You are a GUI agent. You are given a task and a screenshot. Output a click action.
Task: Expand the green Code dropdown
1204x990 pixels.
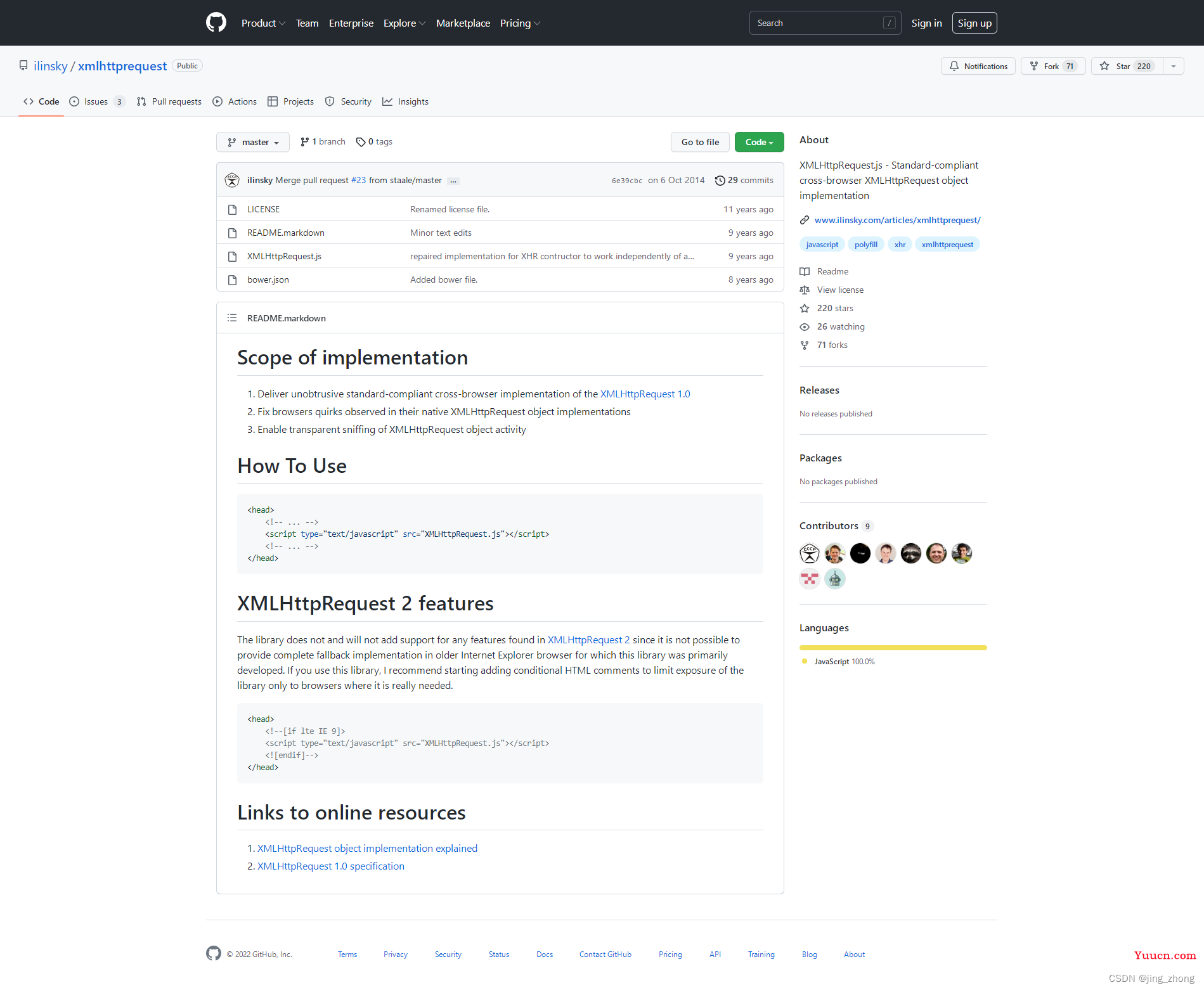tap(759, 142)
